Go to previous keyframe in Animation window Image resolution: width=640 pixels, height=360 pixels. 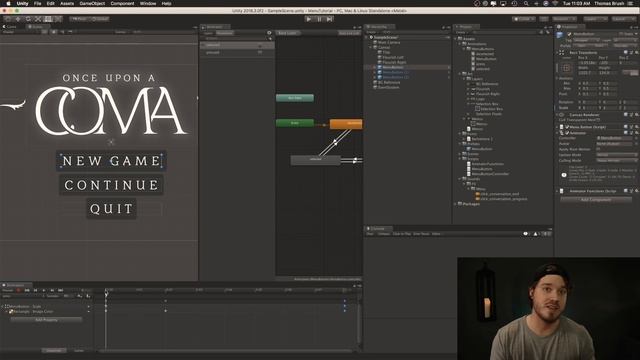tap(36, 290)
